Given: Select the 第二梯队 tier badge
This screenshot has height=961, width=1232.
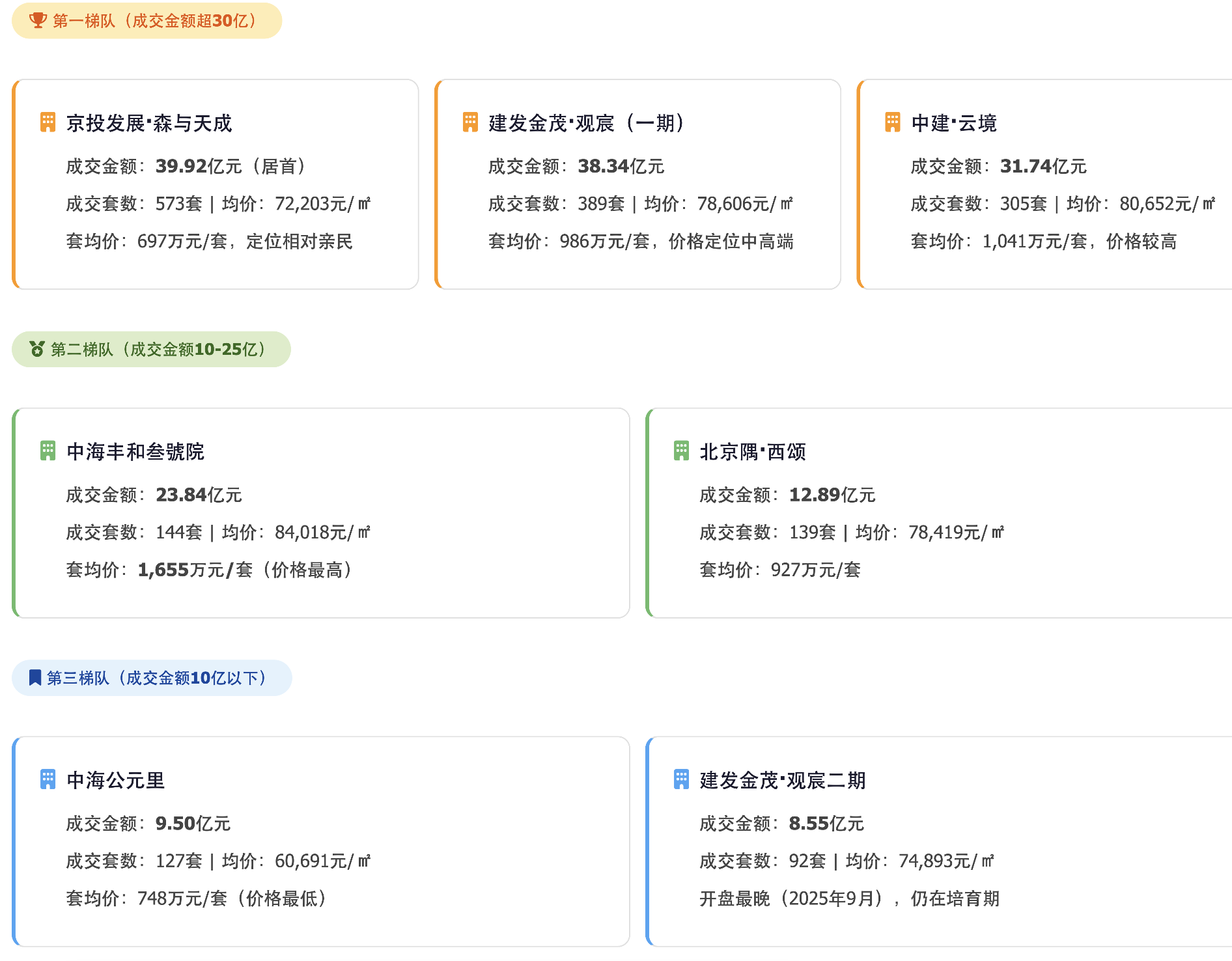Looking at the screenshot, I should 151,350.
